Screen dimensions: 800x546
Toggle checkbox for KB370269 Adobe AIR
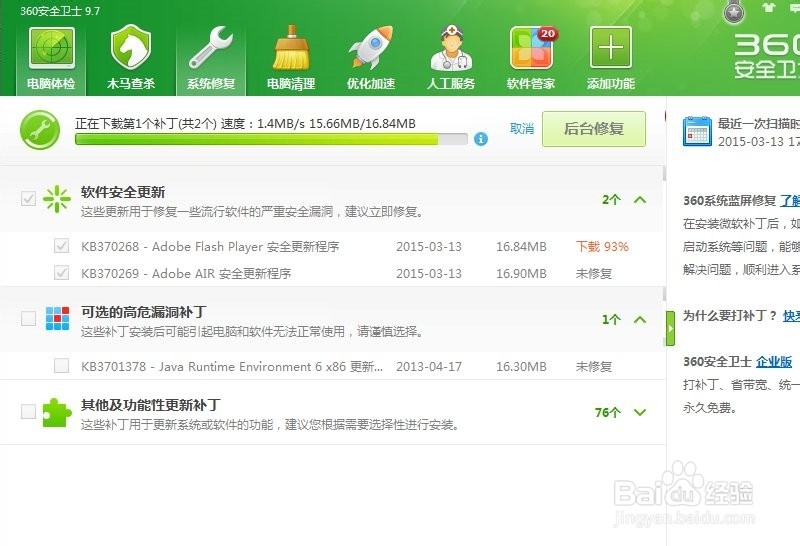[x=61, y=272]
